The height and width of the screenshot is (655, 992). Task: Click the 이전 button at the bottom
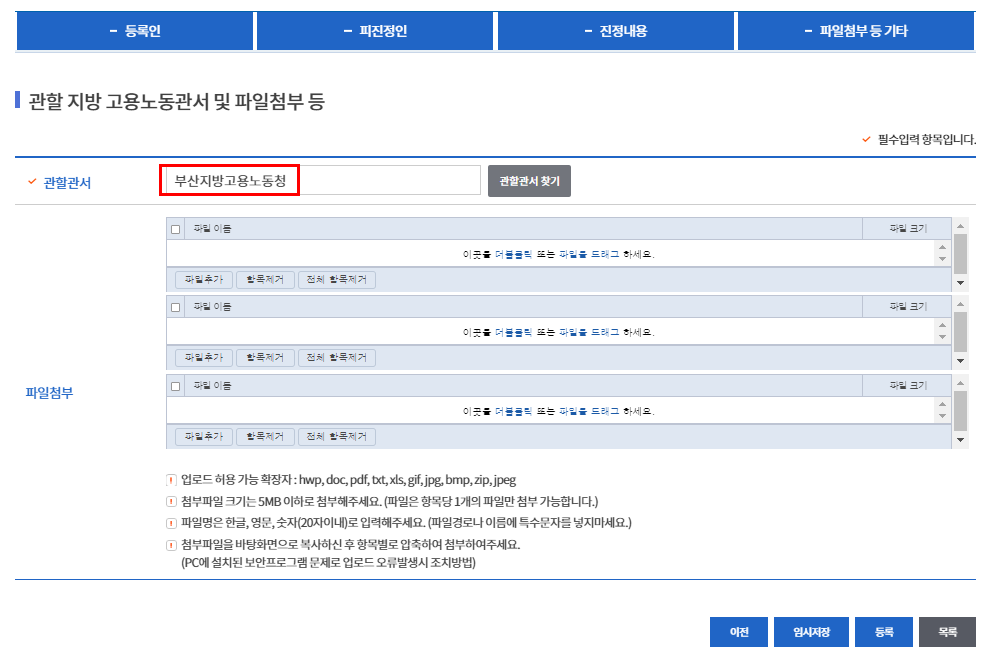tap(738, 632)
